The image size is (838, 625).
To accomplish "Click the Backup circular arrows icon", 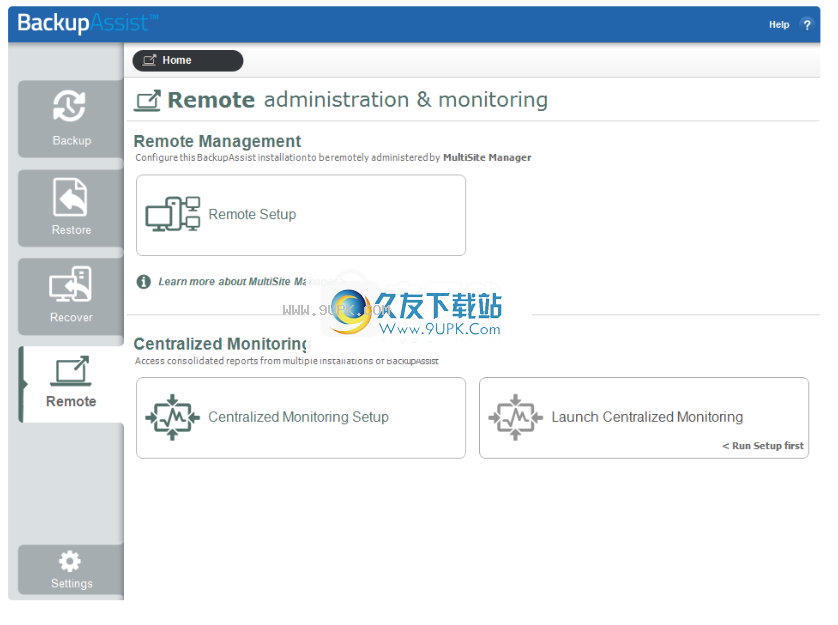I will pyautogui.click(x=69, y=106).
